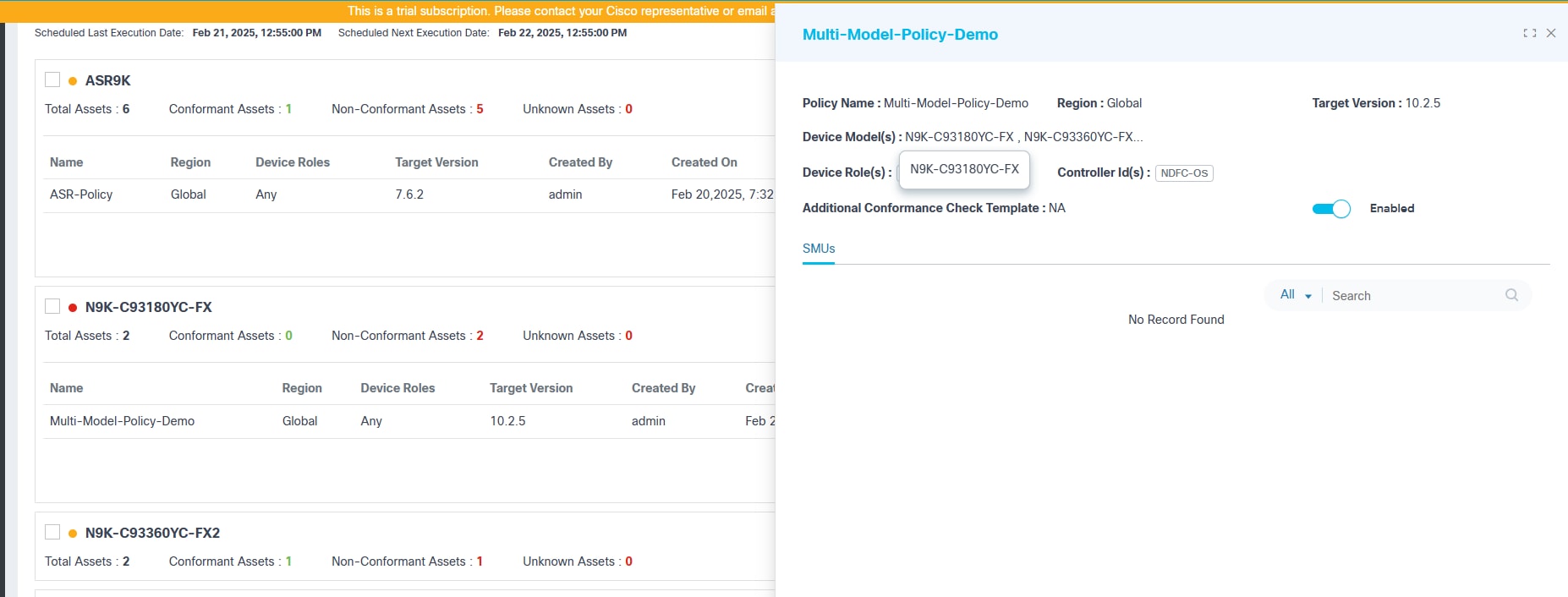Click the Name header in ASR9K table
The height and width of the screenshot is (597, 1568).
tap(66, 162)
